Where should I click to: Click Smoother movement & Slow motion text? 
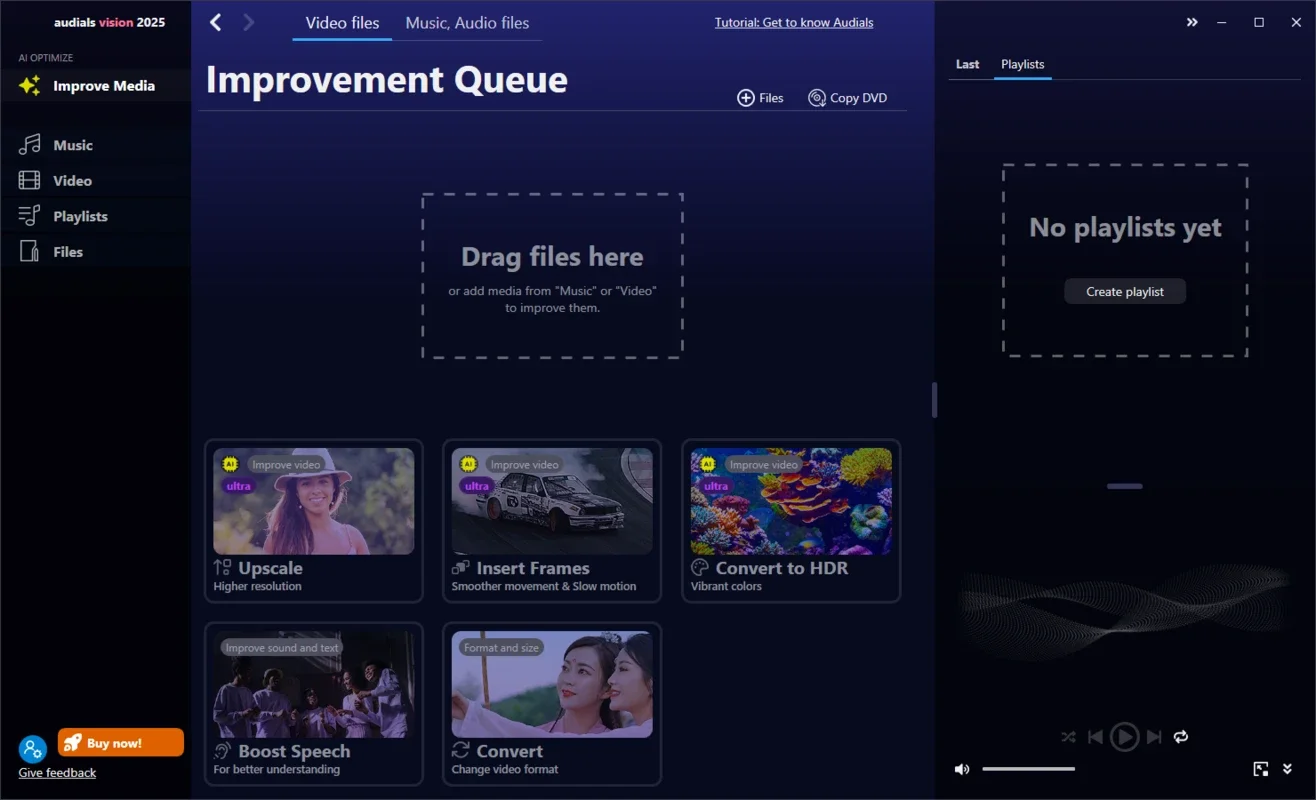click(x=544, y=586)
